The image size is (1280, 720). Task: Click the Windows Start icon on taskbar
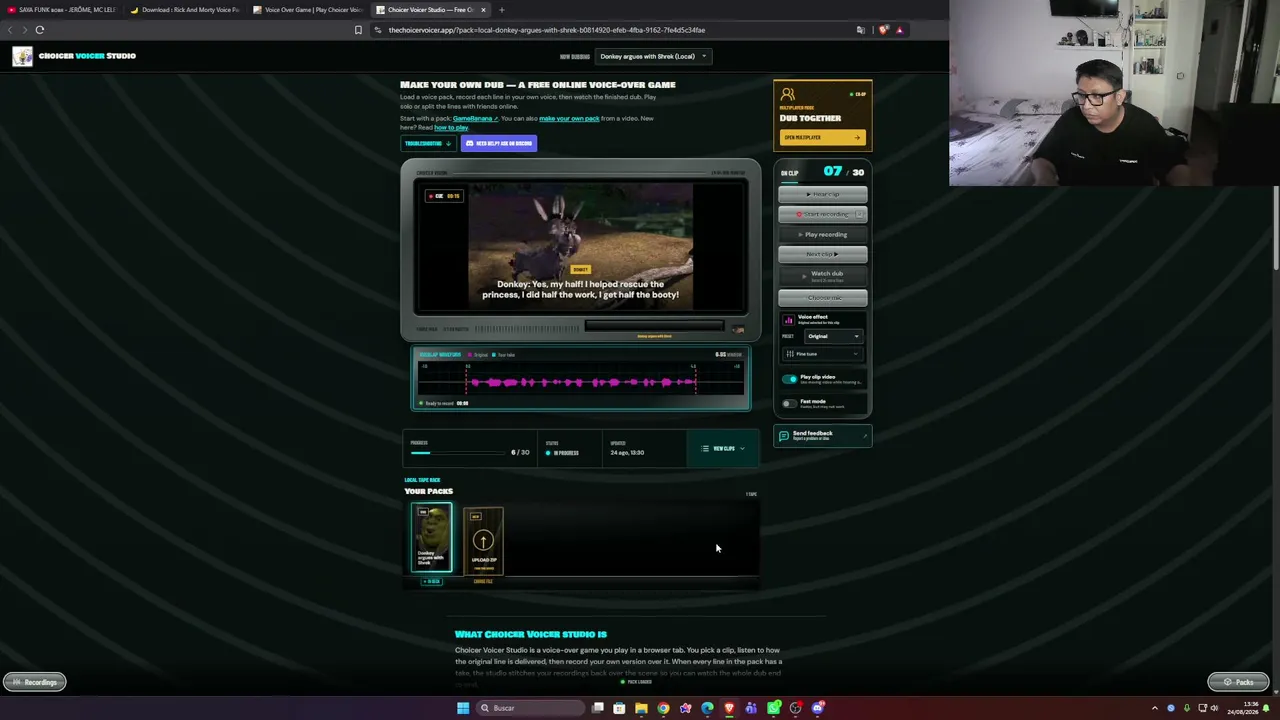click(463, 708)
